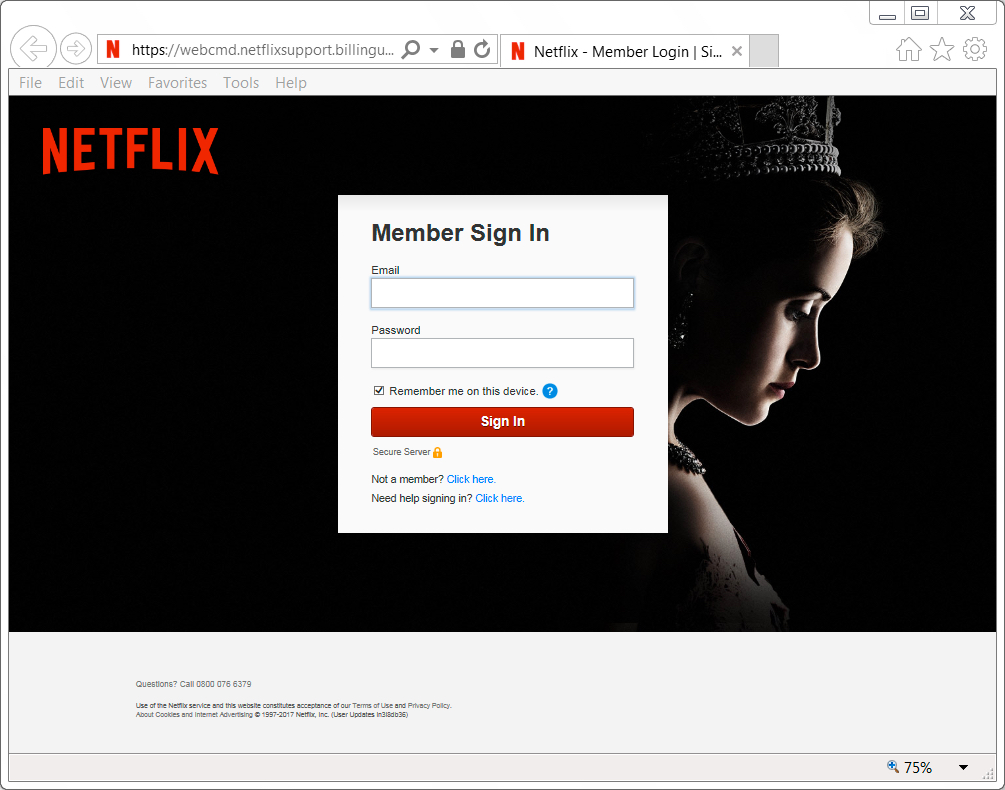Click the Terms of Use footer link
The height and width of the screenshot is (790, 1005).
click(372, 705)
